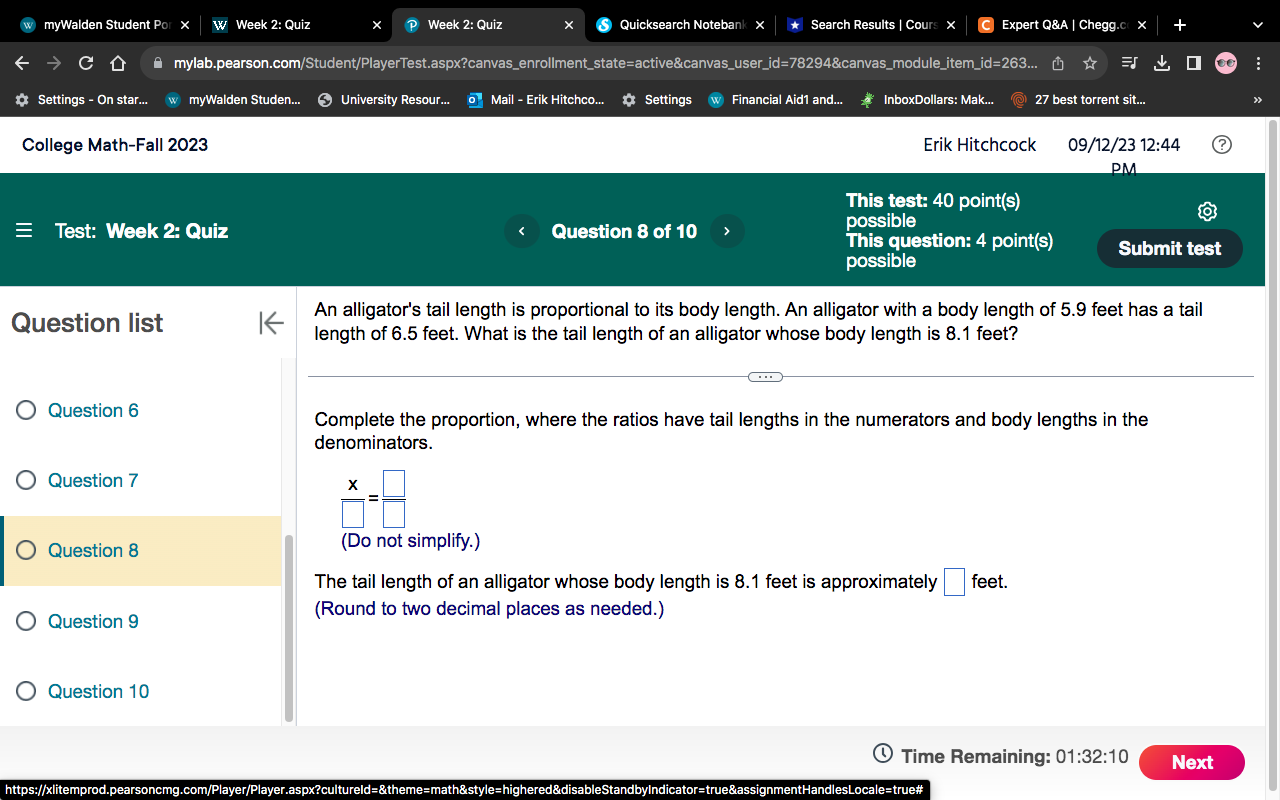The width and height of the screenshot is (1280, 800).
Task: Open the help question mark icon
Action: click(1221, 144)
